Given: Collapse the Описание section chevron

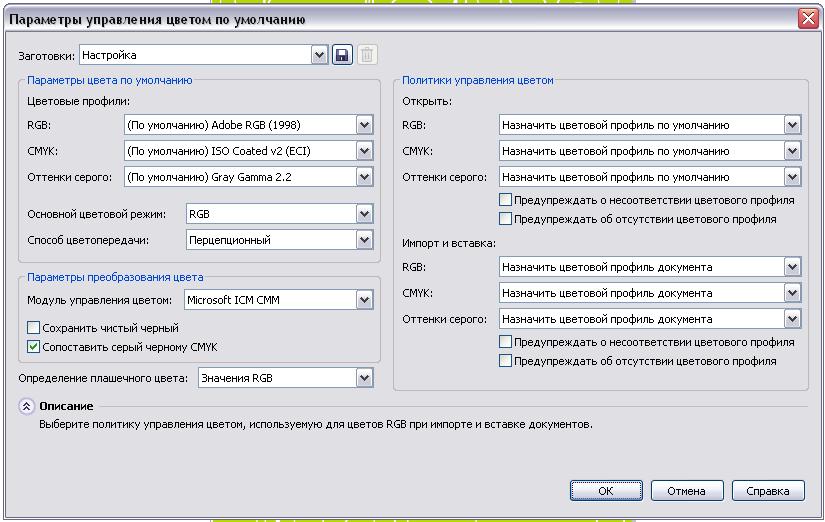Looking at the screenshot, I should tap(26, 406).
